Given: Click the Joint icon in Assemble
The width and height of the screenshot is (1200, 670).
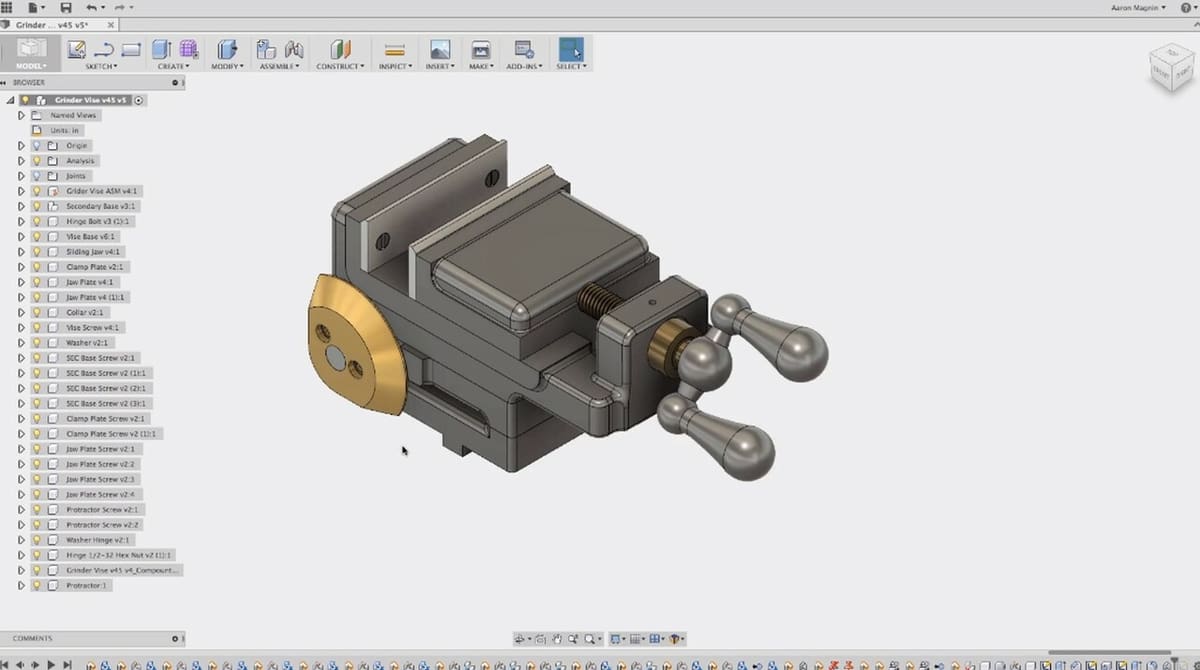Looking at the screenshot, I should pyautogui.click(x=294, y=49).
